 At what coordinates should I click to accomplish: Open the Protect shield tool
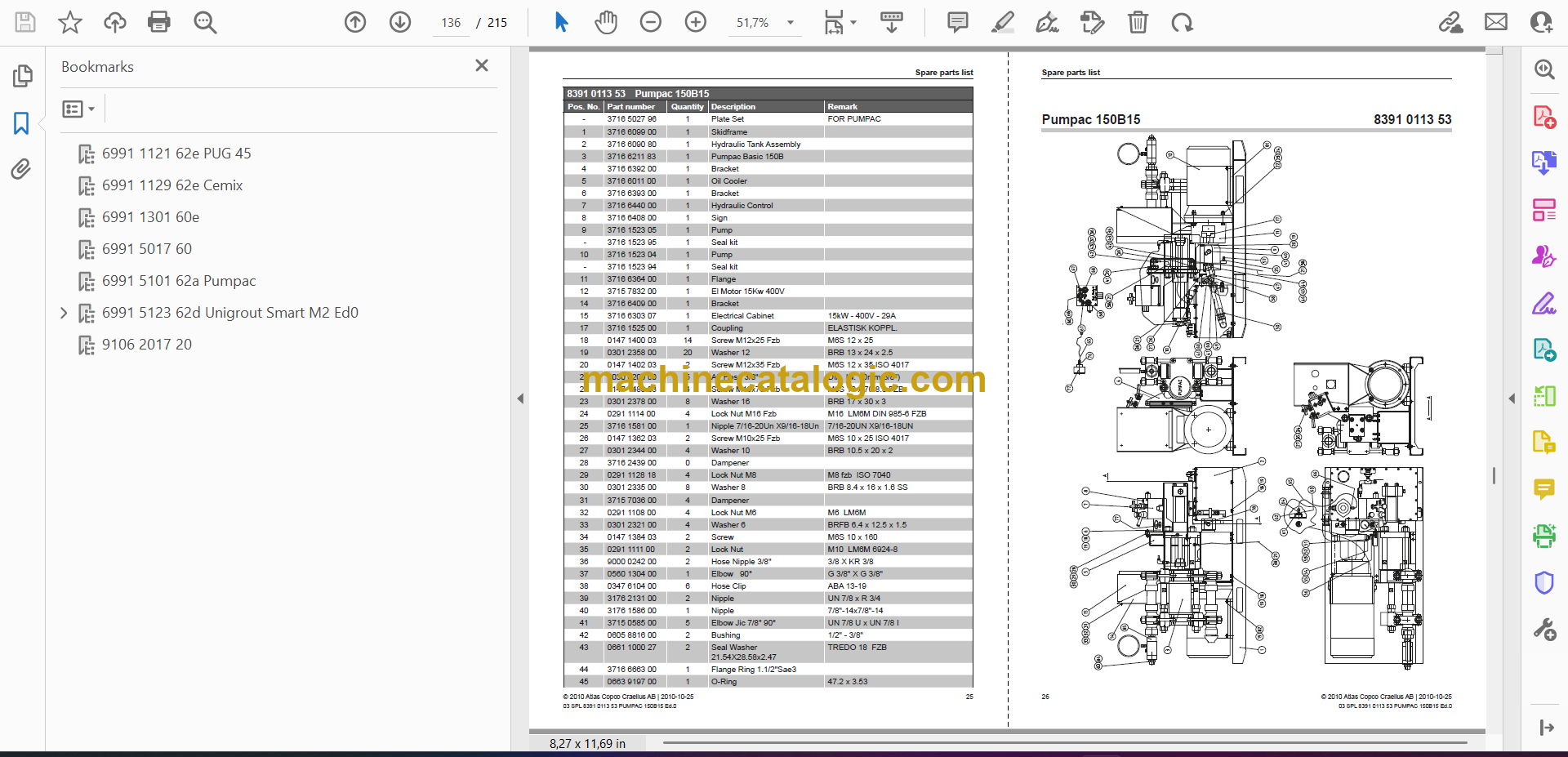point(1544,582)
